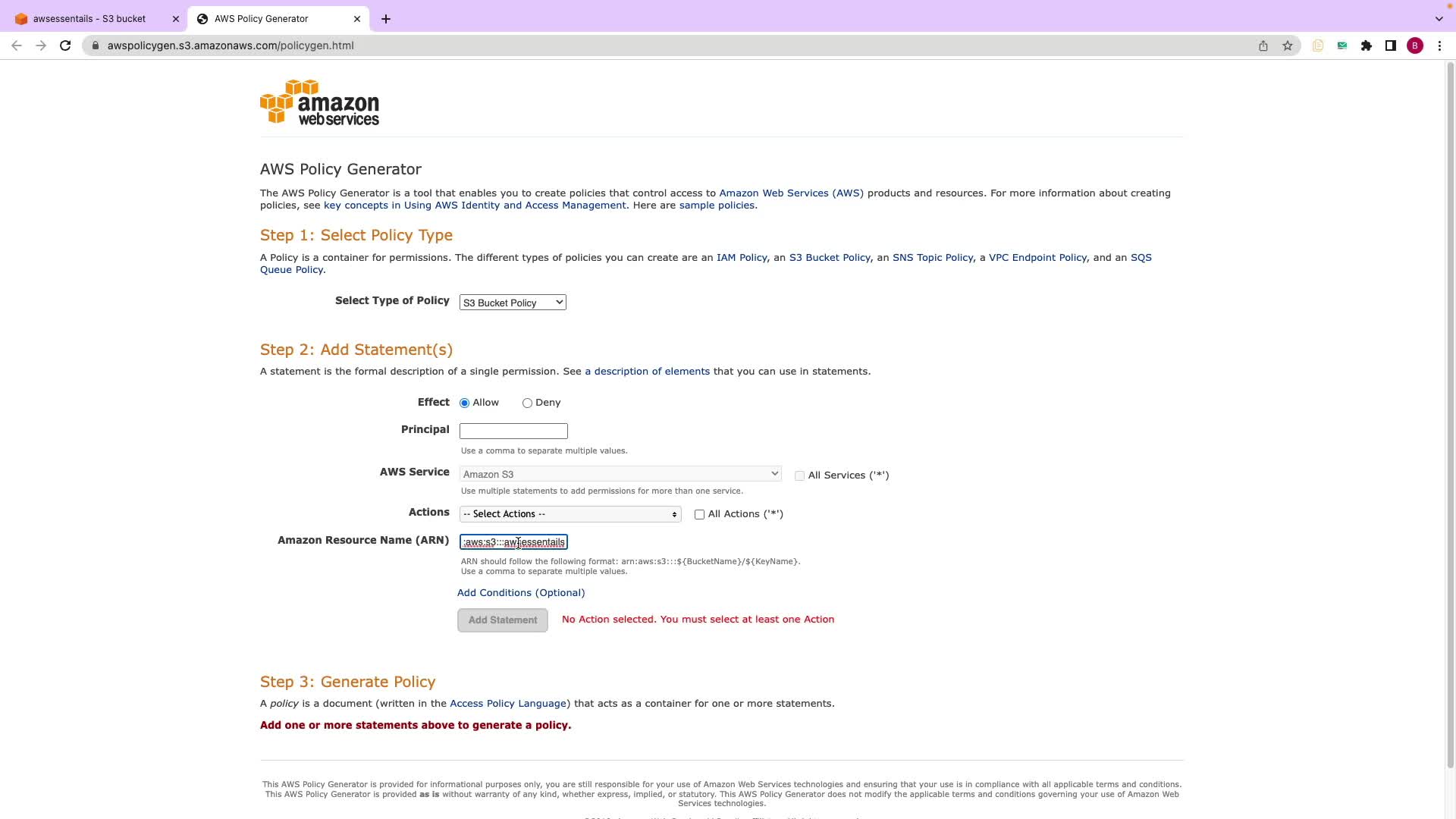Check the All Actions ('*') checkbox
Screen dimensions: 1456x819
[x=699, y=514]
